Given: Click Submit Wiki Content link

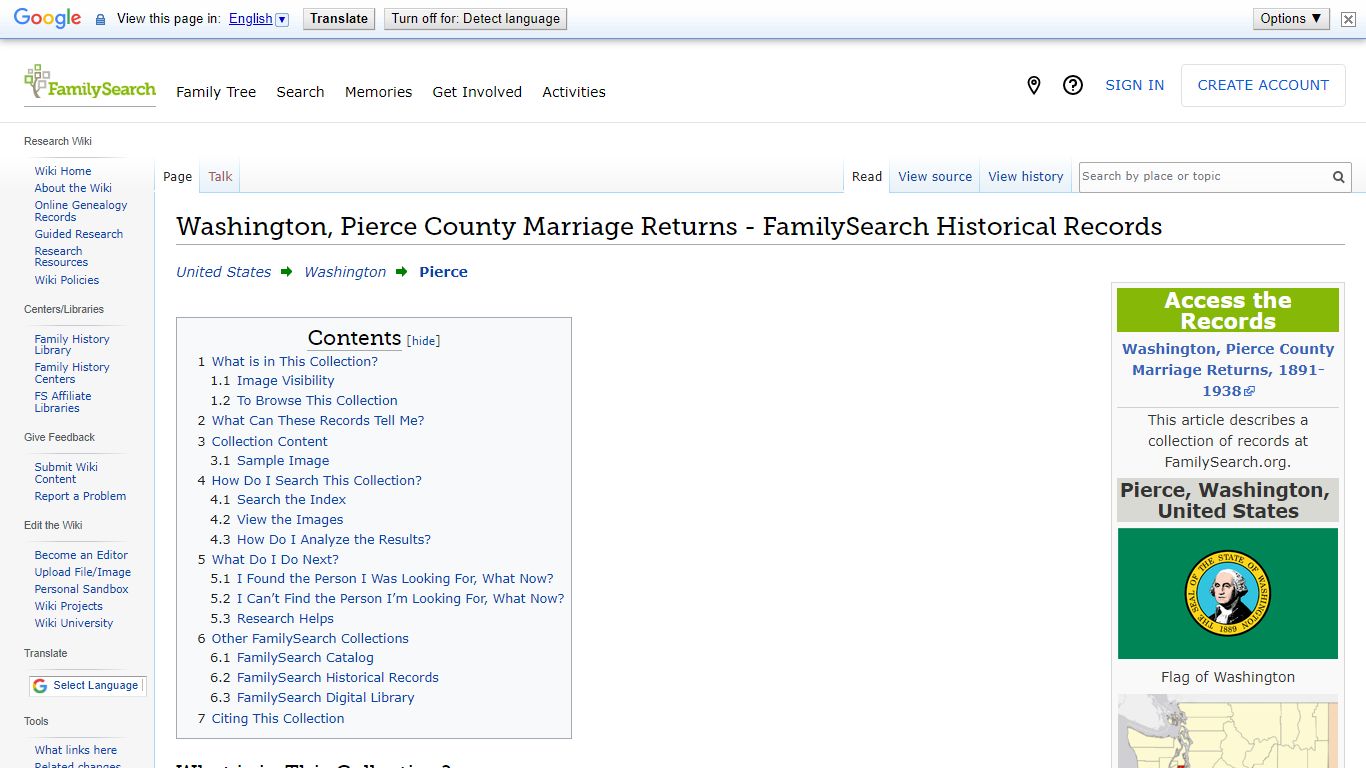Looking at the screenshot, I should [x=66, y=473].
